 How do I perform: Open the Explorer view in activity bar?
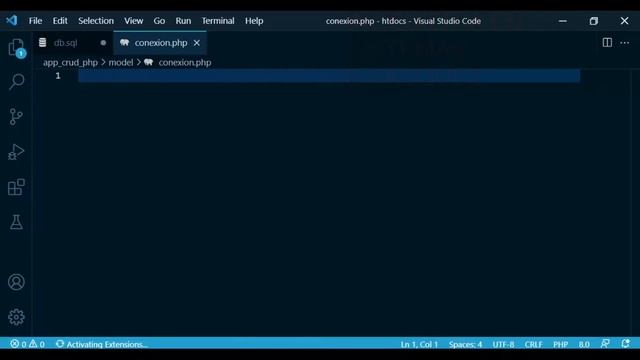click(16, 48)
